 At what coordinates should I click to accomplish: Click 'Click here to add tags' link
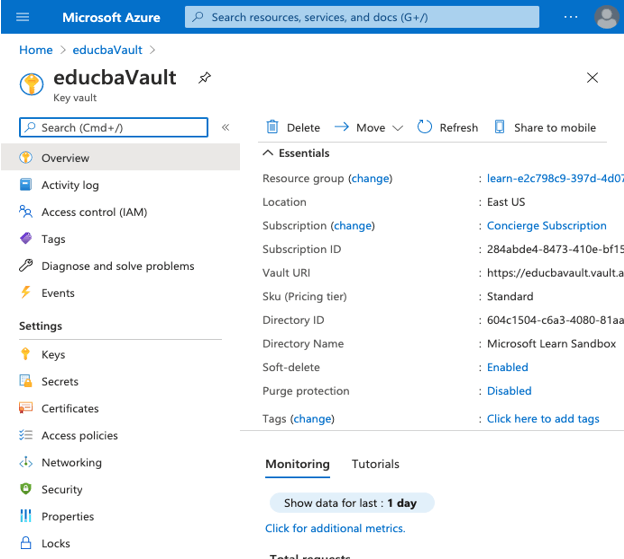[x=543, y=419]
